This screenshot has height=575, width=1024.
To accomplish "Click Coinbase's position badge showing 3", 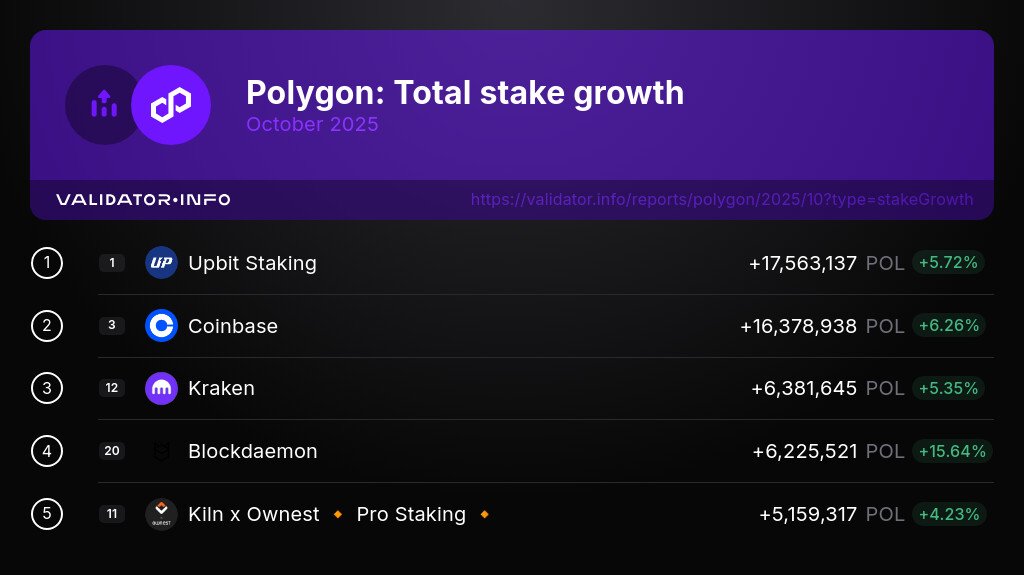I will [x=112, y=326].
